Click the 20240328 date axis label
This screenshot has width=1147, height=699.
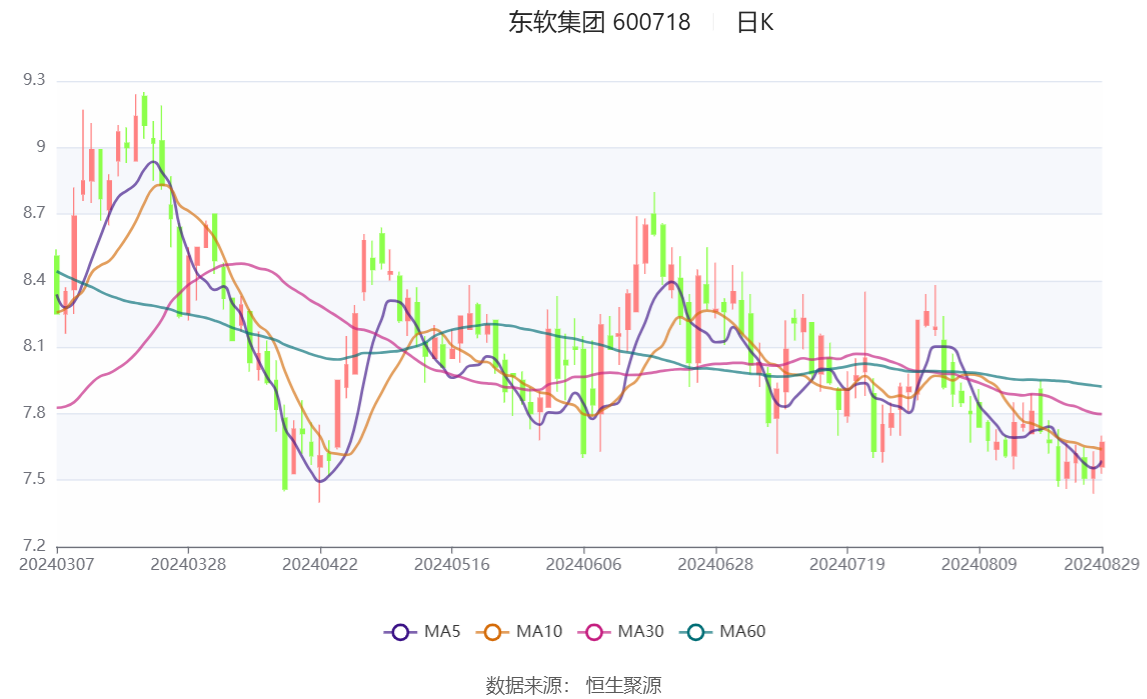click(188, 564)
